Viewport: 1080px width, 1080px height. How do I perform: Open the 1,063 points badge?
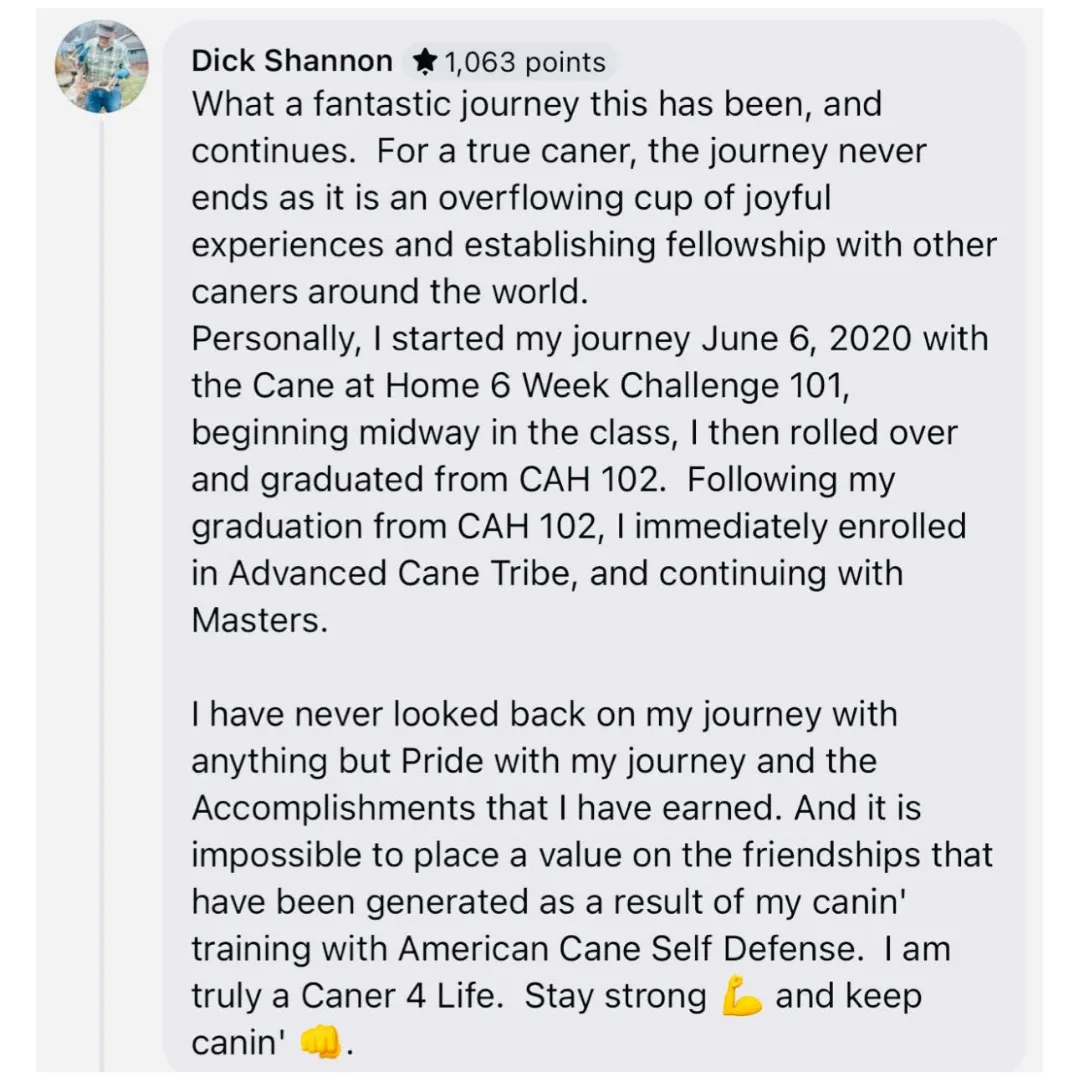pos(509,62)
